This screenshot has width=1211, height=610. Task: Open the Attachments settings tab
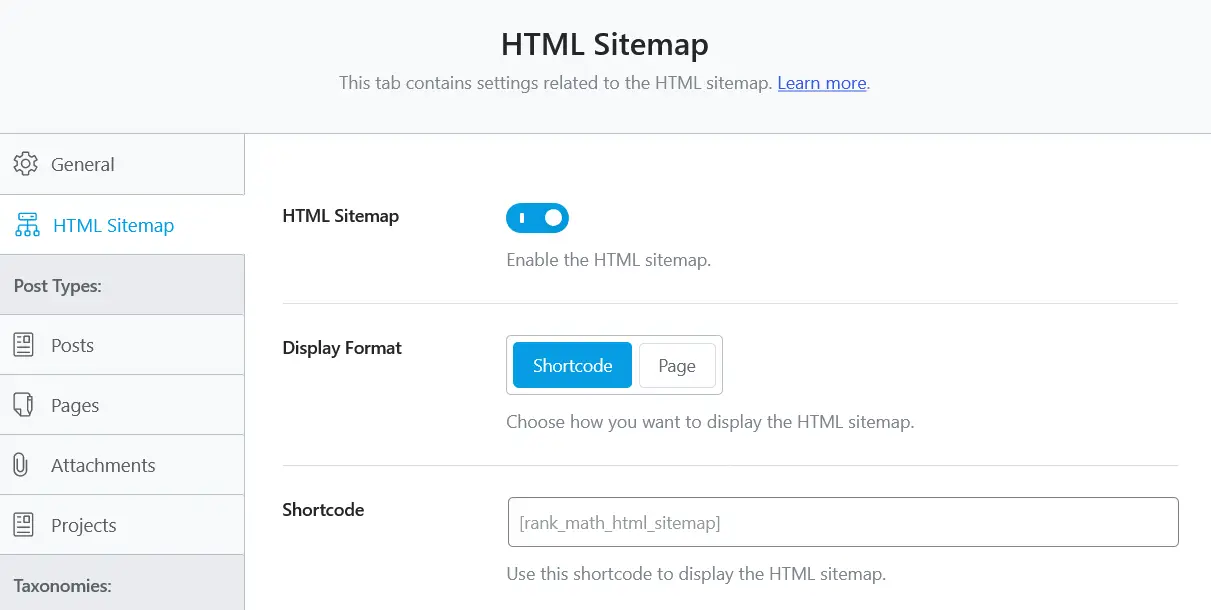point(122,465)
